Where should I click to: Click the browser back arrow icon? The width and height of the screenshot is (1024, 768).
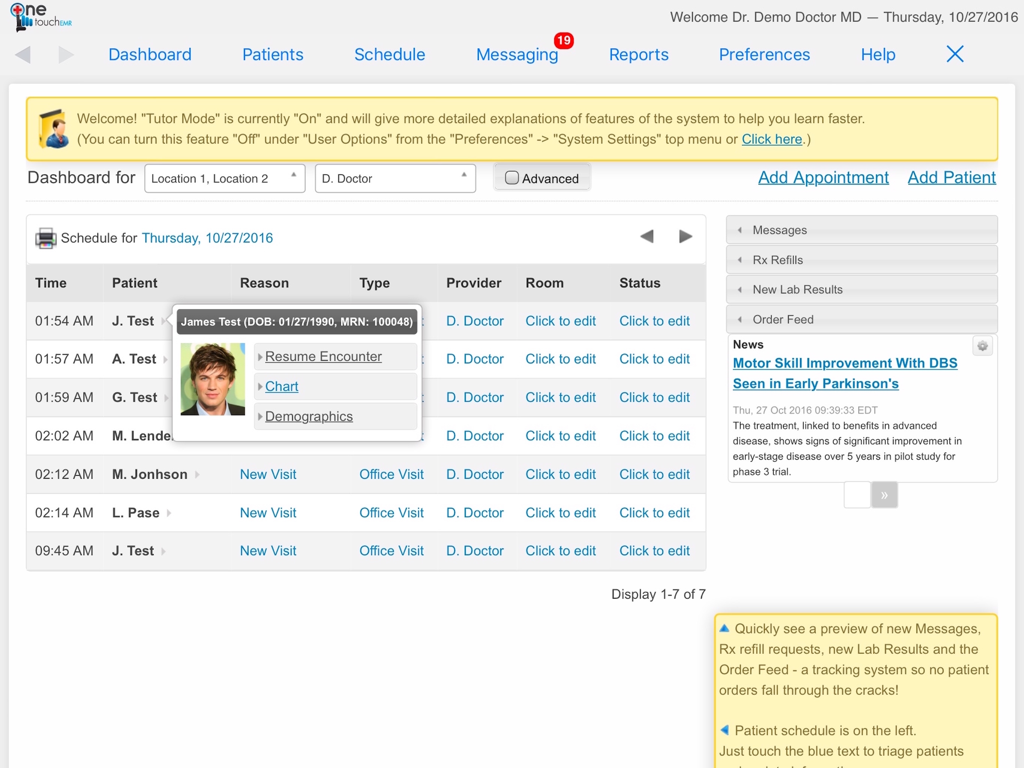[23, 55]
